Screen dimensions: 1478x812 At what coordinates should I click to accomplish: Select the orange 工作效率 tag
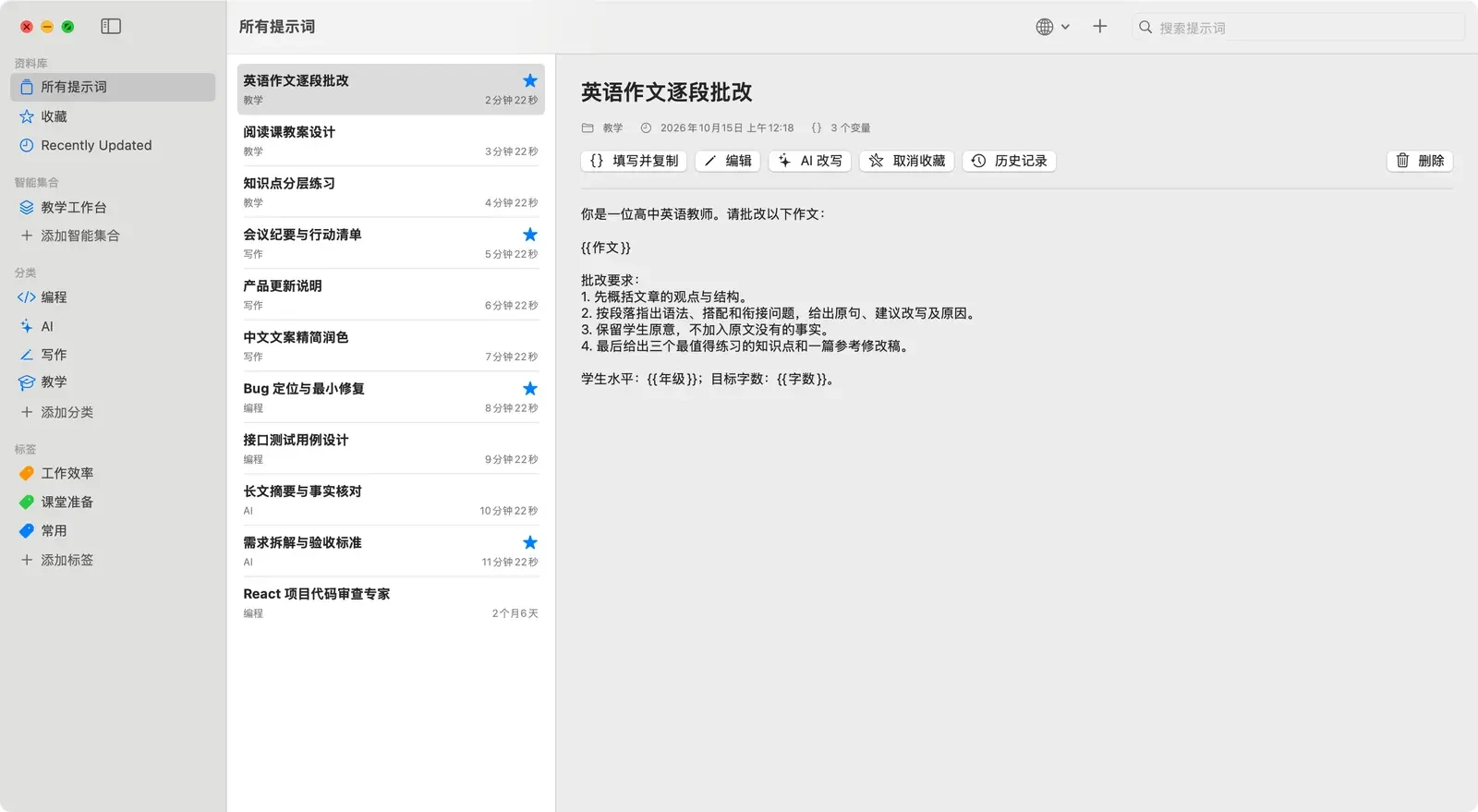coord(113,473)
